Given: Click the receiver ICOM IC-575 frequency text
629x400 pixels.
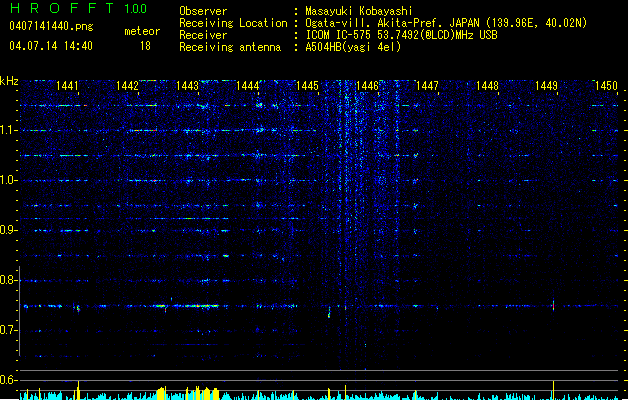Looking at the screenshot, I should (401, 35).
